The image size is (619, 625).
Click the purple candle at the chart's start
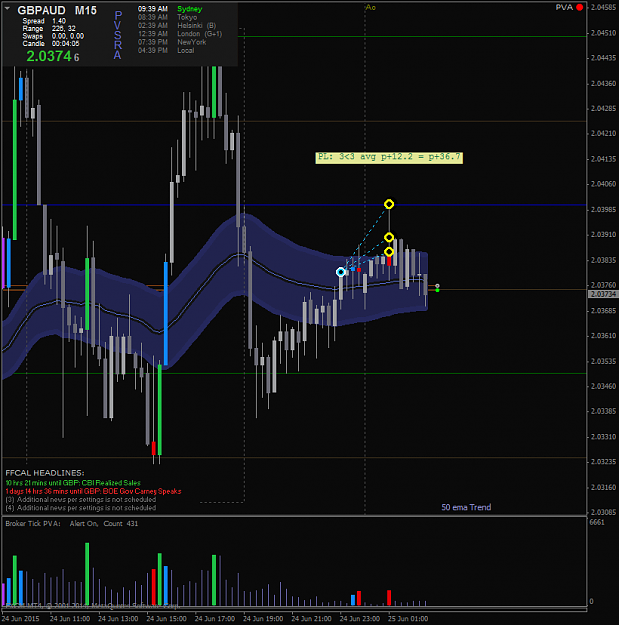pos(4,263)
